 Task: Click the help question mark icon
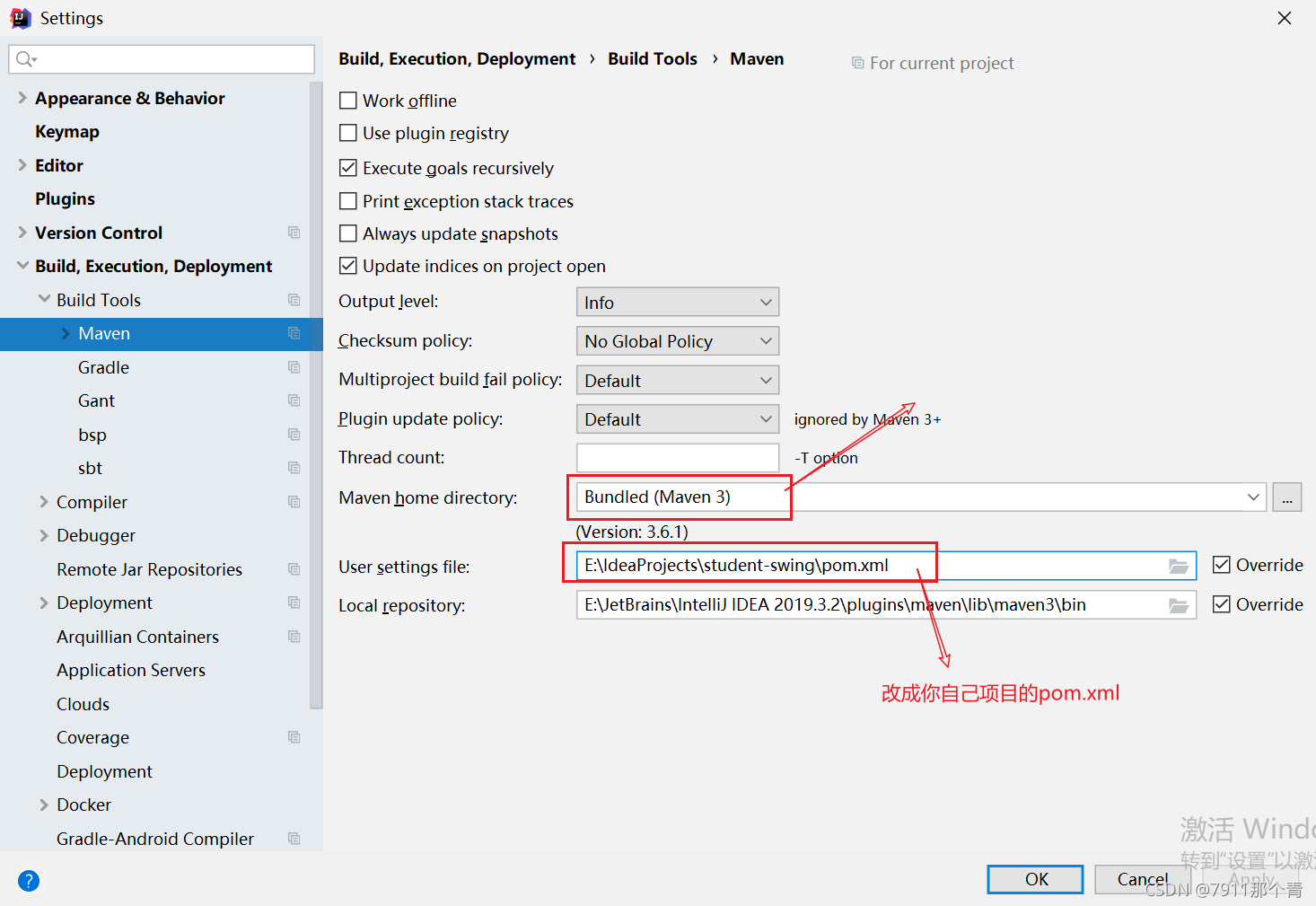29,881
